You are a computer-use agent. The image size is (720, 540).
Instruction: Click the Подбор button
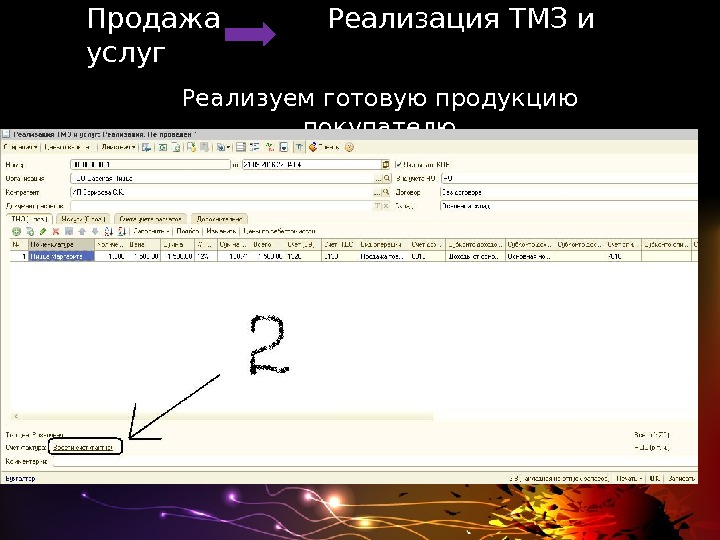(x=187, y=231)
